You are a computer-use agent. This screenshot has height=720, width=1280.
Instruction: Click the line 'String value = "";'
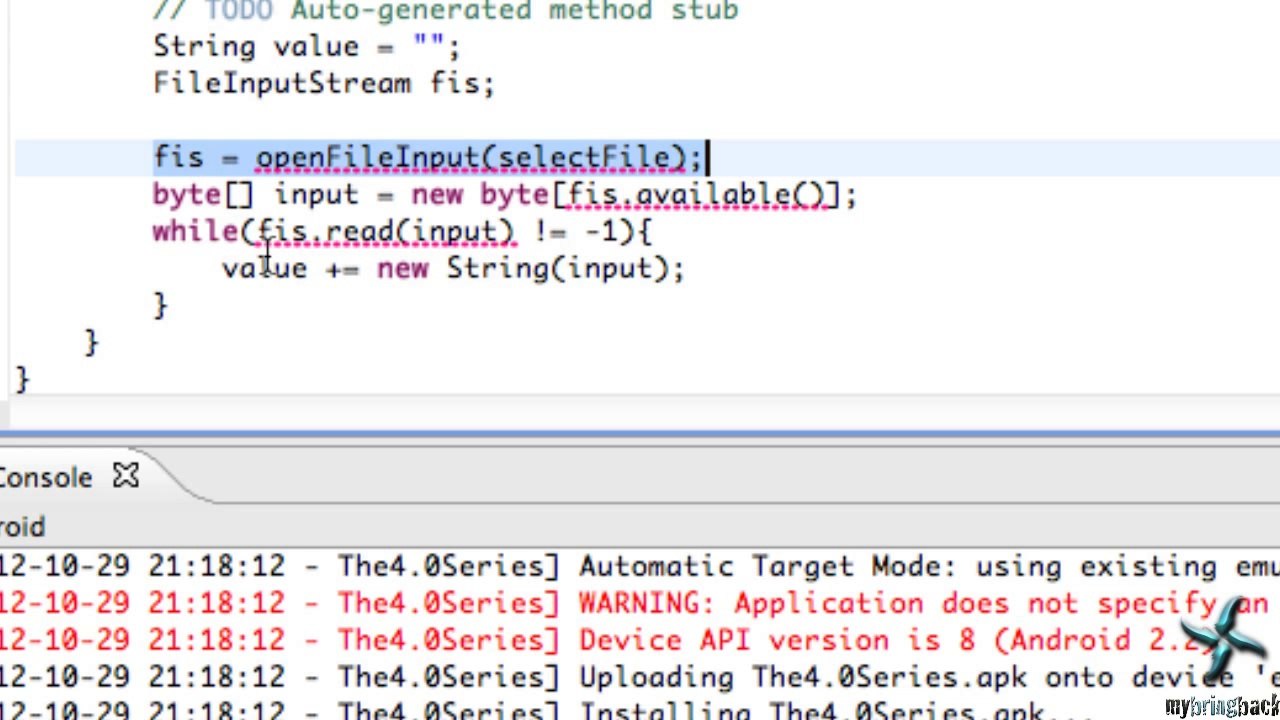[x=307, y=47]
